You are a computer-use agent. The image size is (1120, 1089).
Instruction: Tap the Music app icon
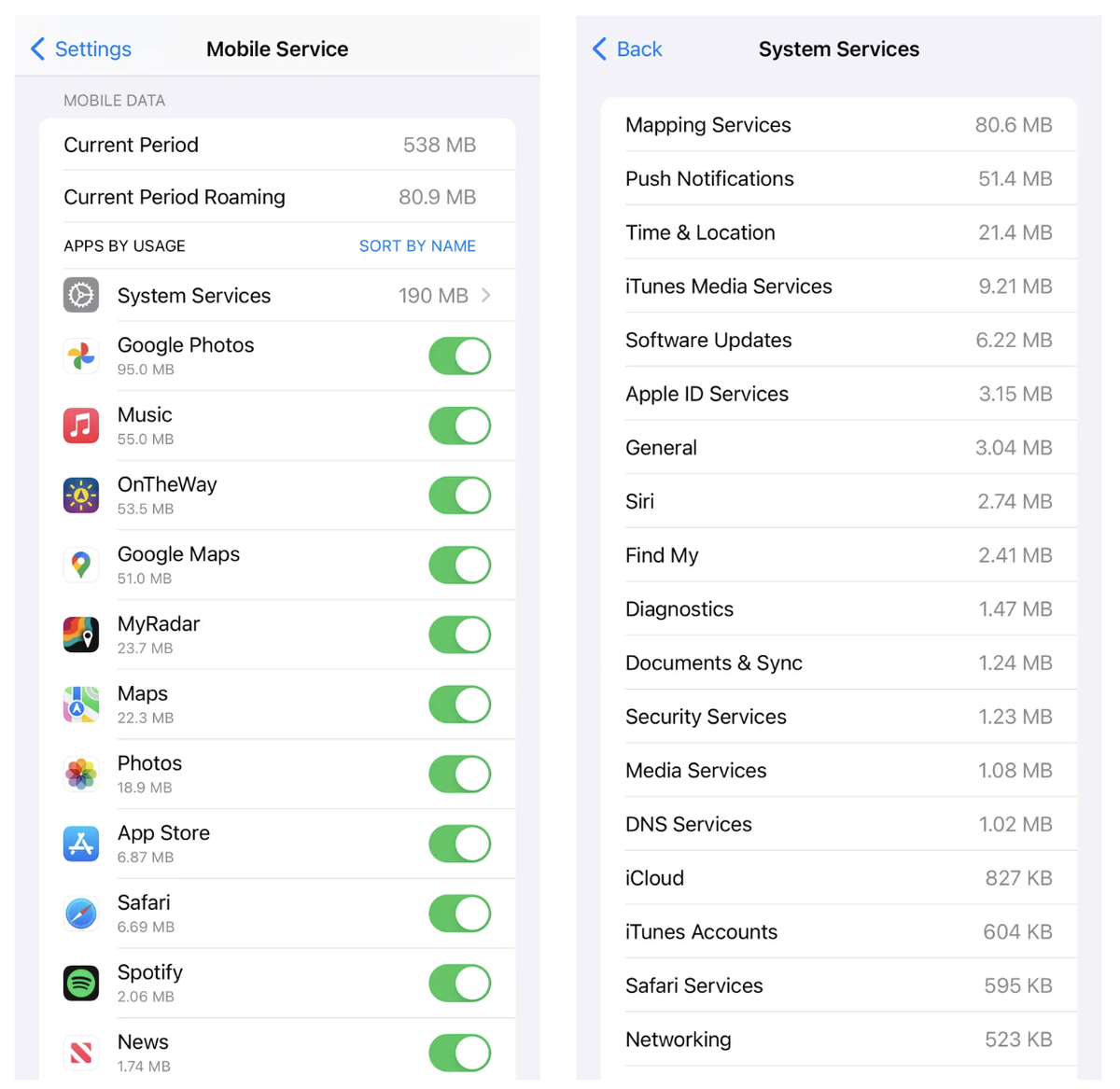coord(81,426)
